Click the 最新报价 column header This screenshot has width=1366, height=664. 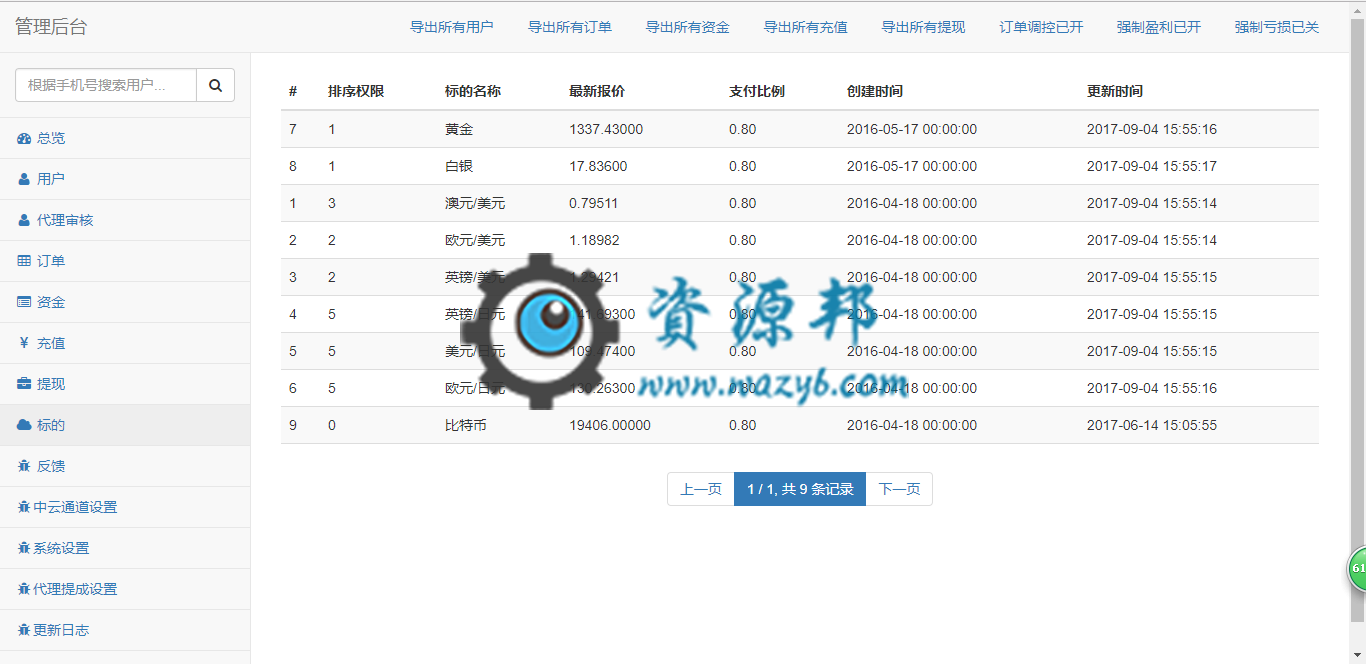597,91
